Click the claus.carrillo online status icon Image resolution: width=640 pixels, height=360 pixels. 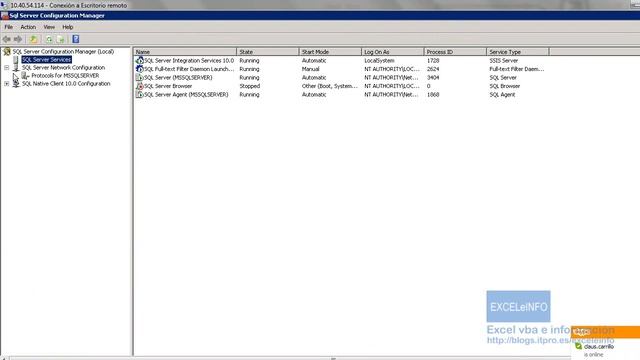tap(579, 346)
